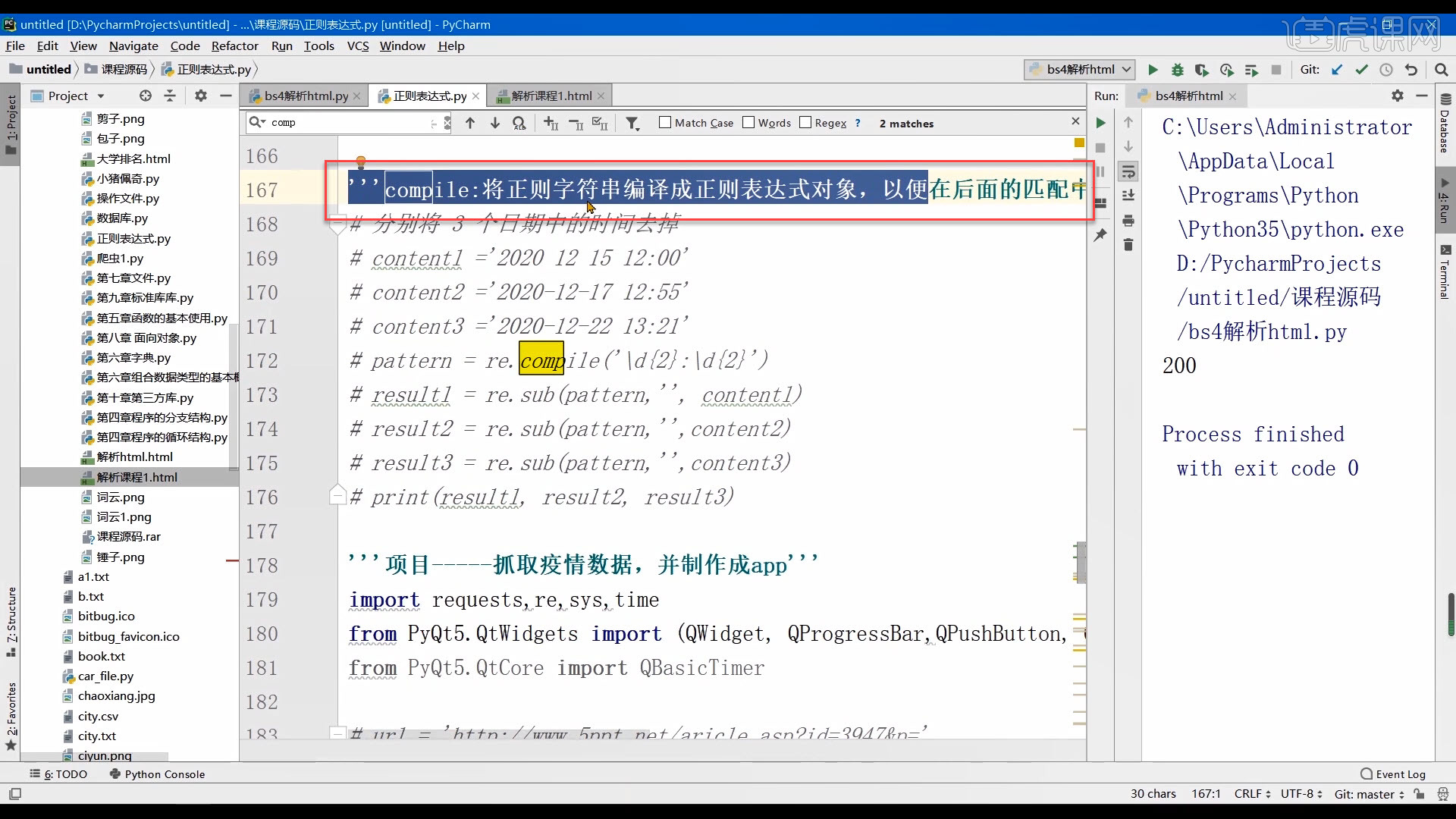Toggle the 4: Run side tab
This screenshot has width=1456, height=819.
[x=1445, y=200]
